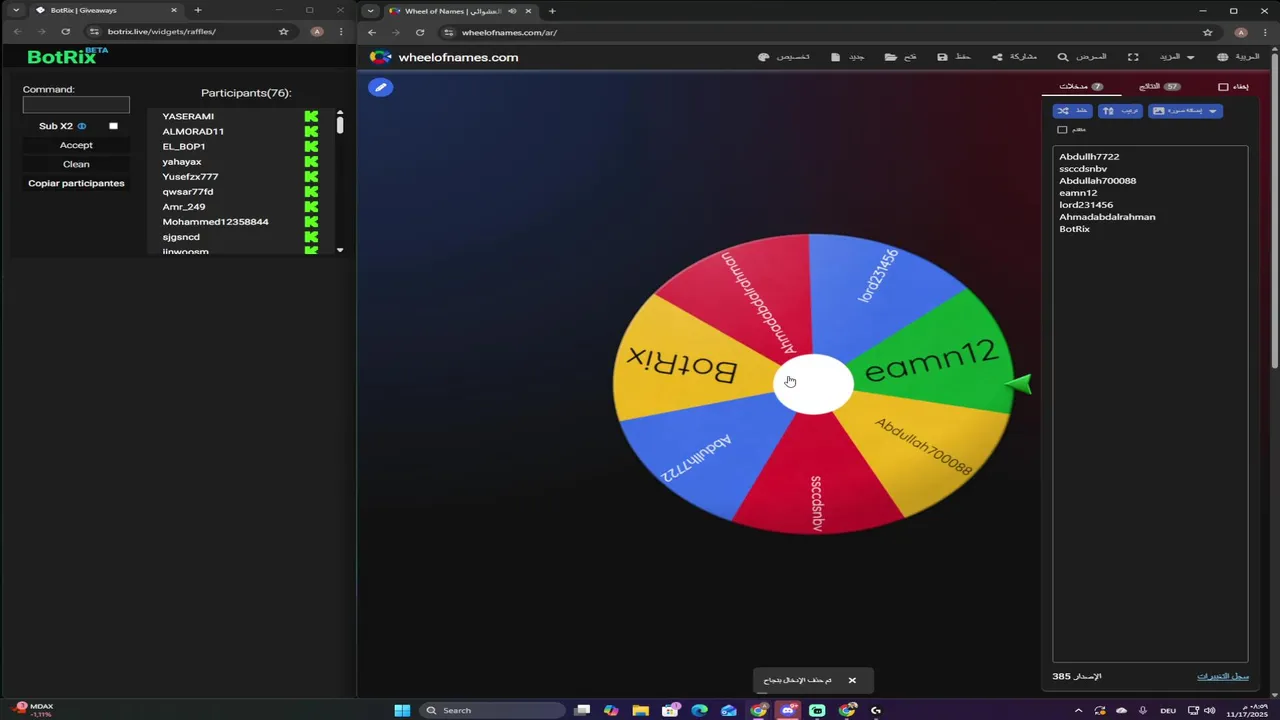Click the Ahmadabdalrahman entry in the list
Viewport: 1280px width, 720px height.
(x=1107, y=217)
